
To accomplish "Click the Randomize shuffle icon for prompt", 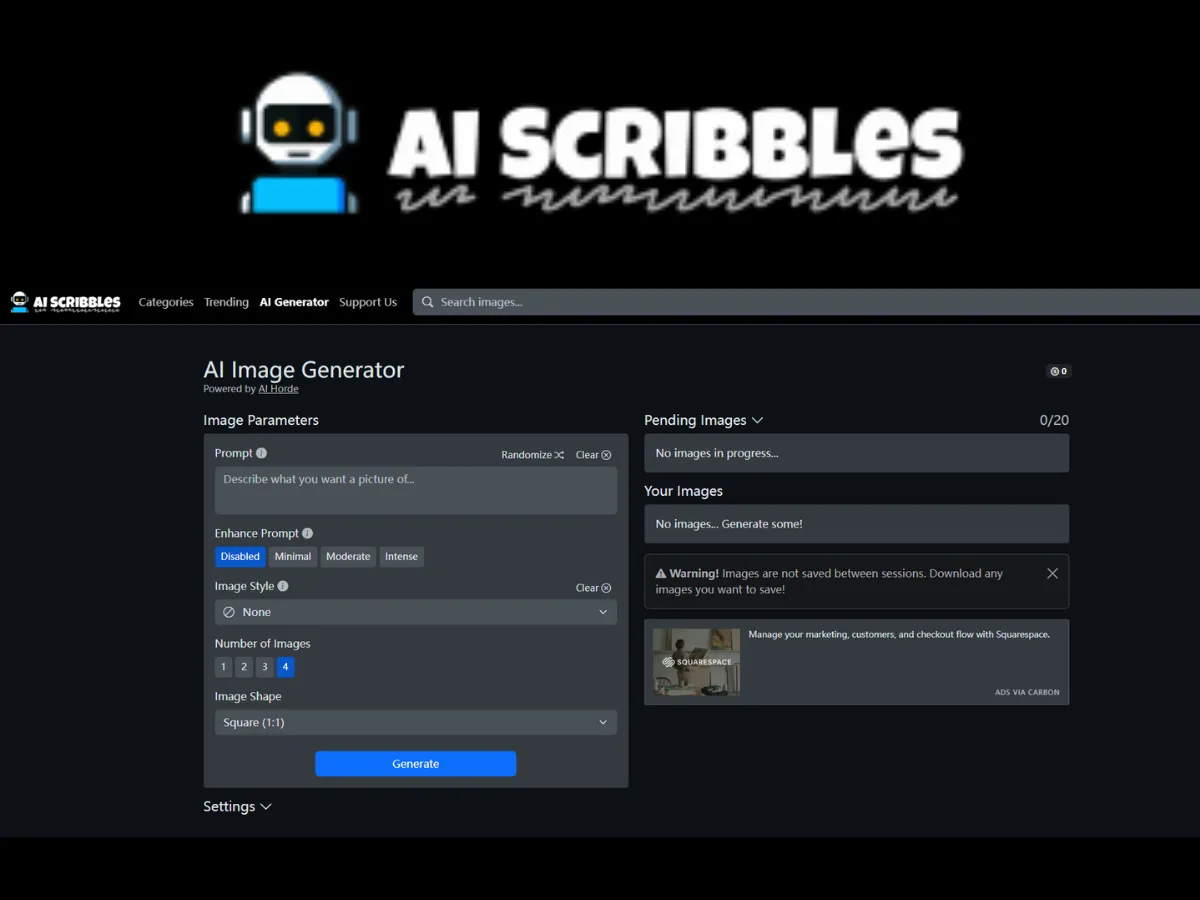I will (559, 455).
